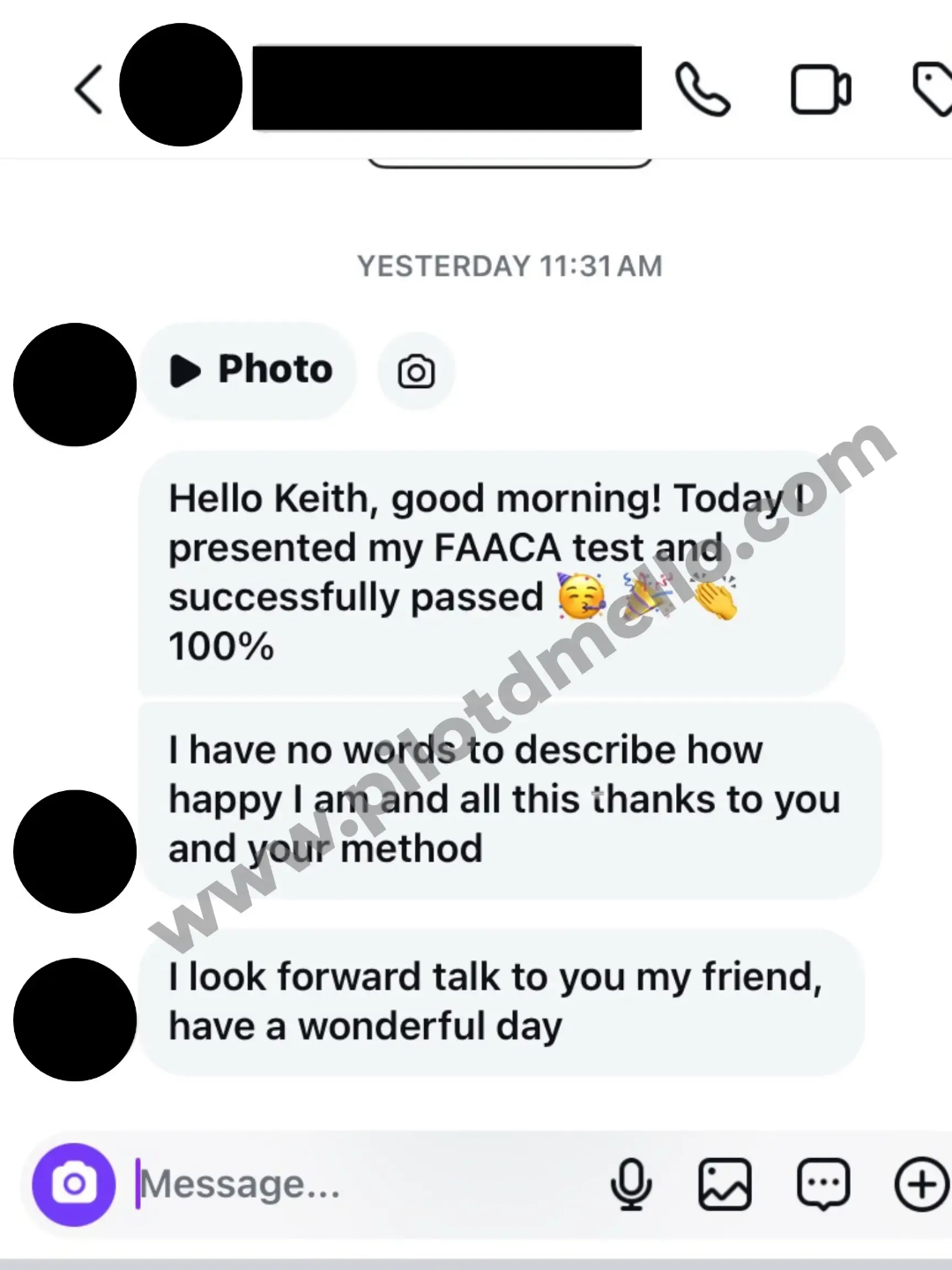Tap the sender avatar beside Photo message

(75, 385)
